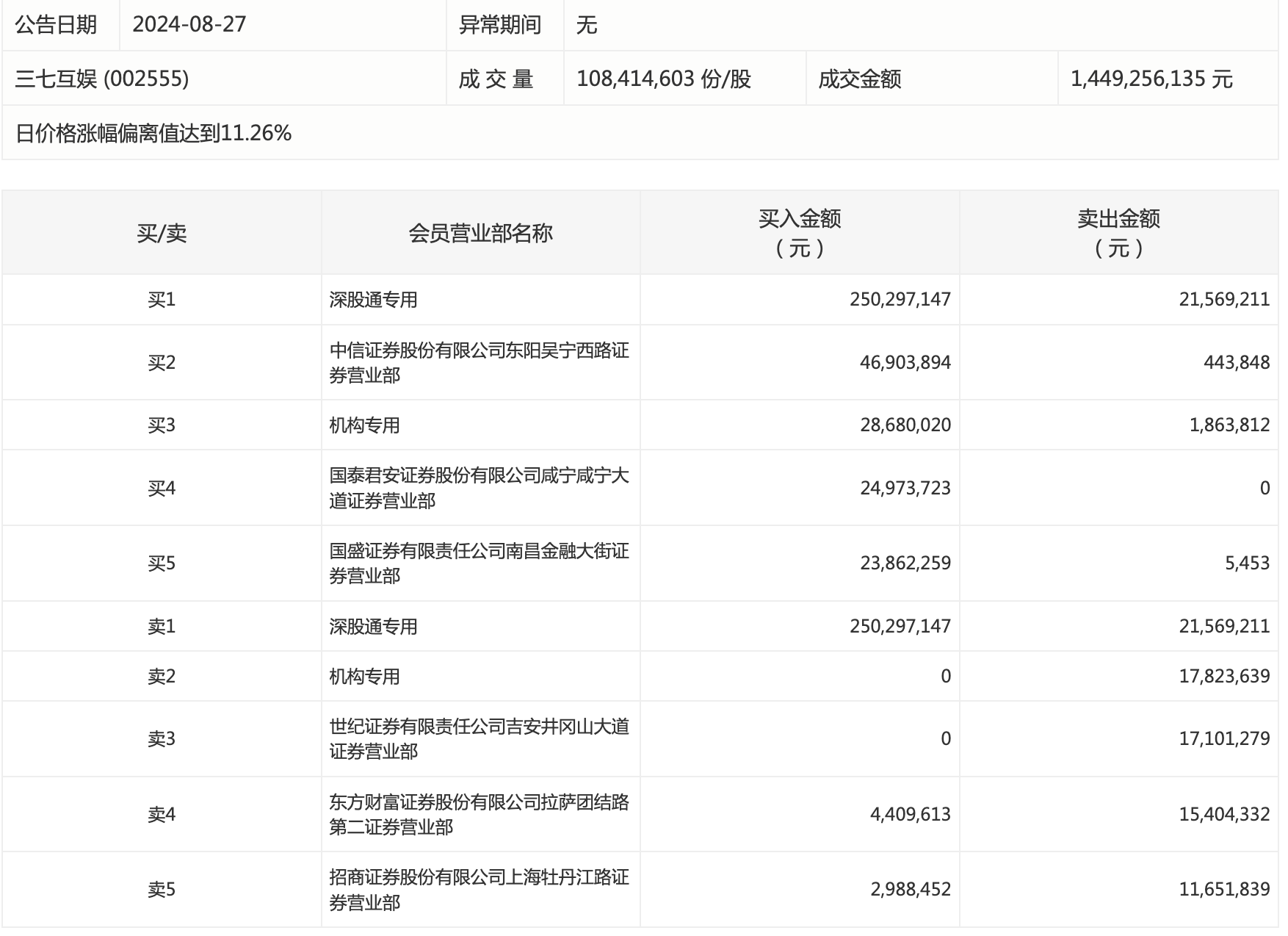Click 深股通专用 in the 买1 row
This screenshot has width=1288, height=936.
click(x=373, y=300)
